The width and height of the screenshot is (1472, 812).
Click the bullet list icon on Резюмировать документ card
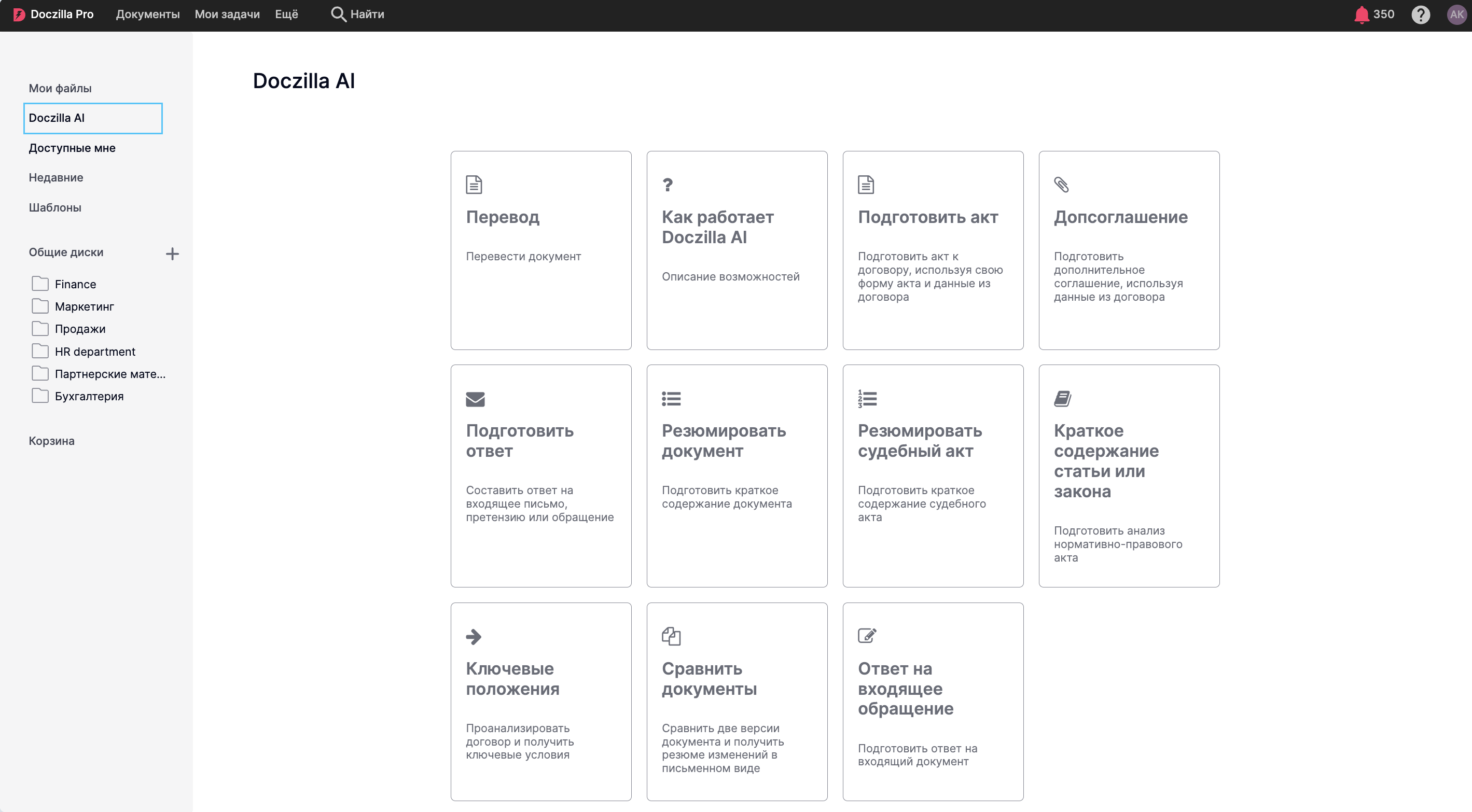pyautogui.click(x=671, y=398)
